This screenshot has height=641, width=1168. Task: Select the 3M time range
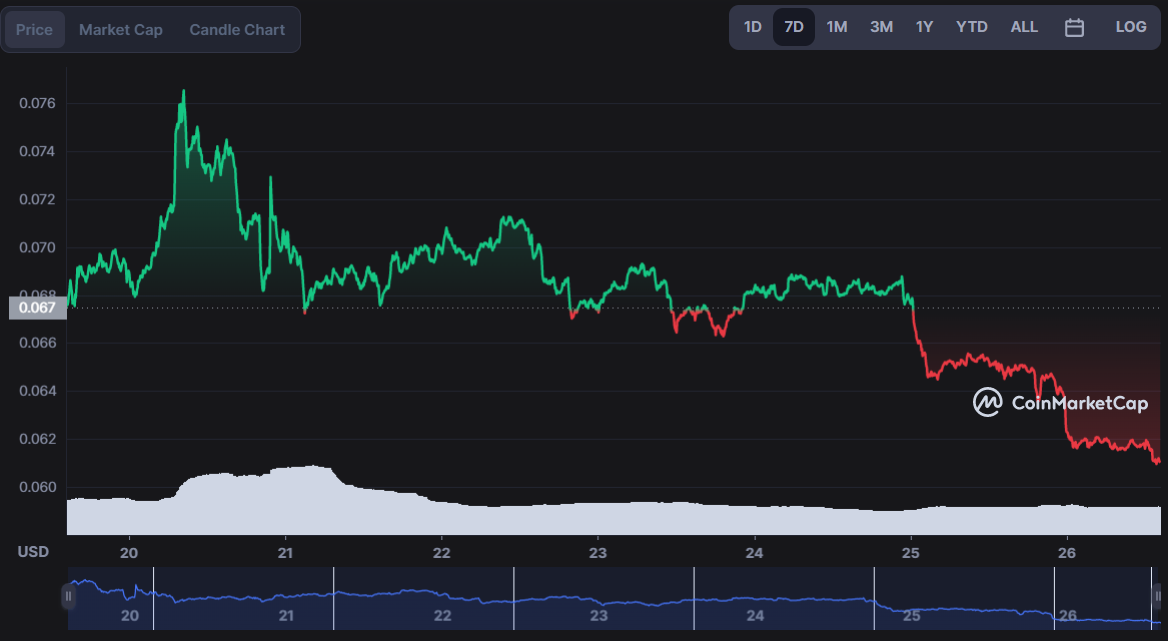coord(881,27)
